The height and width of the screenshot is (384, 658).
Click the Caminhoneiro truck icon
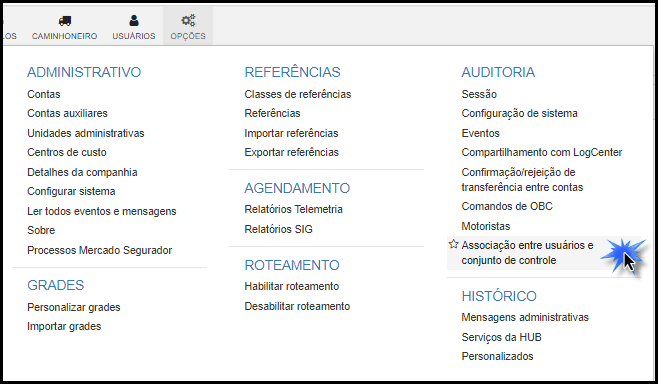(x=65, y=20)
